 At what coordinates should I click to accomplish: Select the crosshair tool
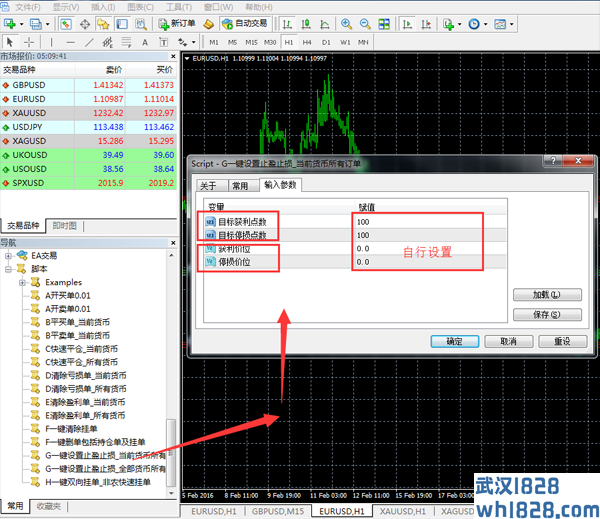click(x=30, y=42)
